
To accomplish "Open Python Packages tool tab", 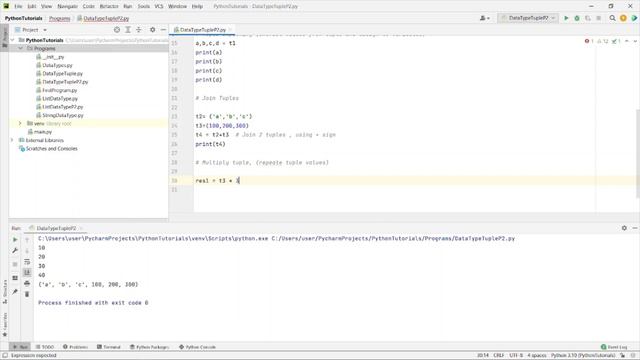I will (x=149, y=347).
